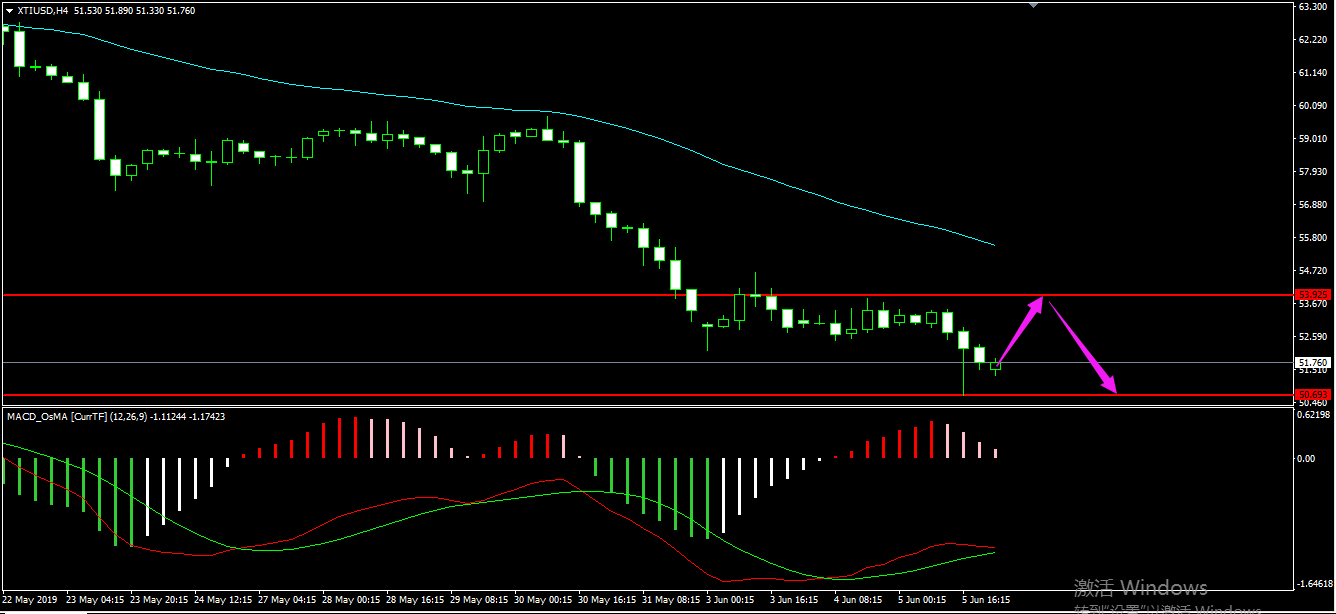This screenshot has height=614, width=1336.
Task: Click the red 53.925 price label
Action: pyautogui.click(x=1312, y=295)
